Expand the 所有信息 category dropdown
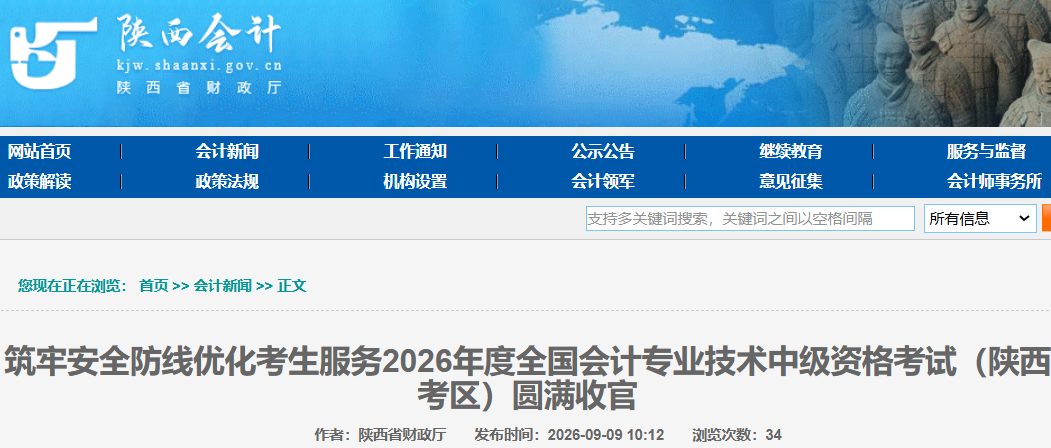 click(x=980, y=219)
